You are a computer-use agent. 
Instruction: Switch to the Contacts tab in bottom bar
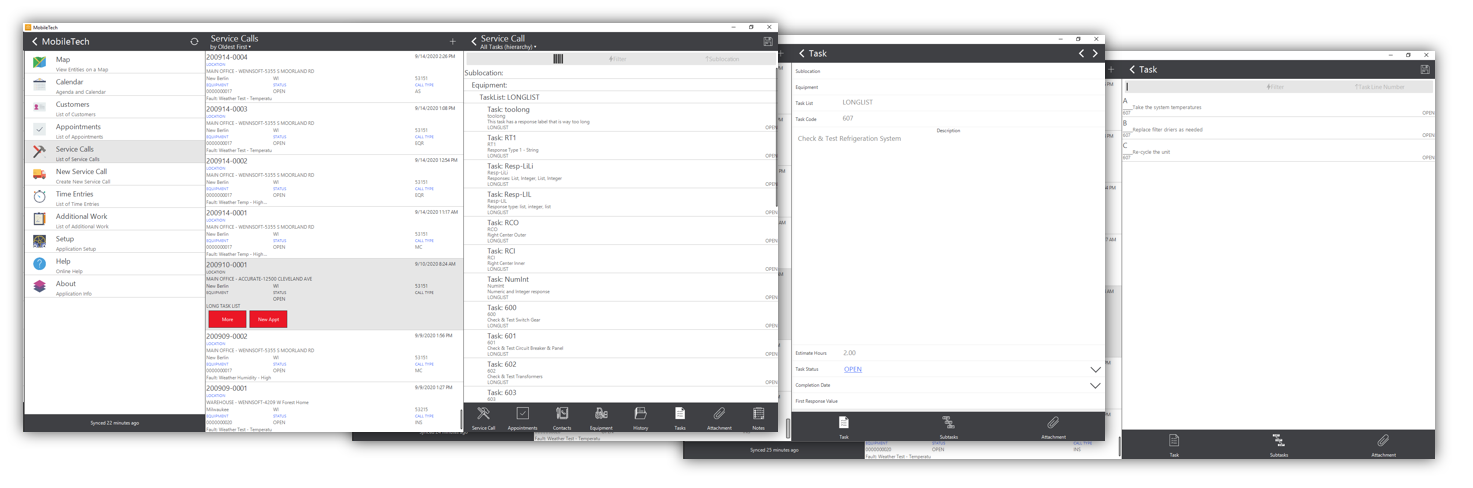coord(562,417)
